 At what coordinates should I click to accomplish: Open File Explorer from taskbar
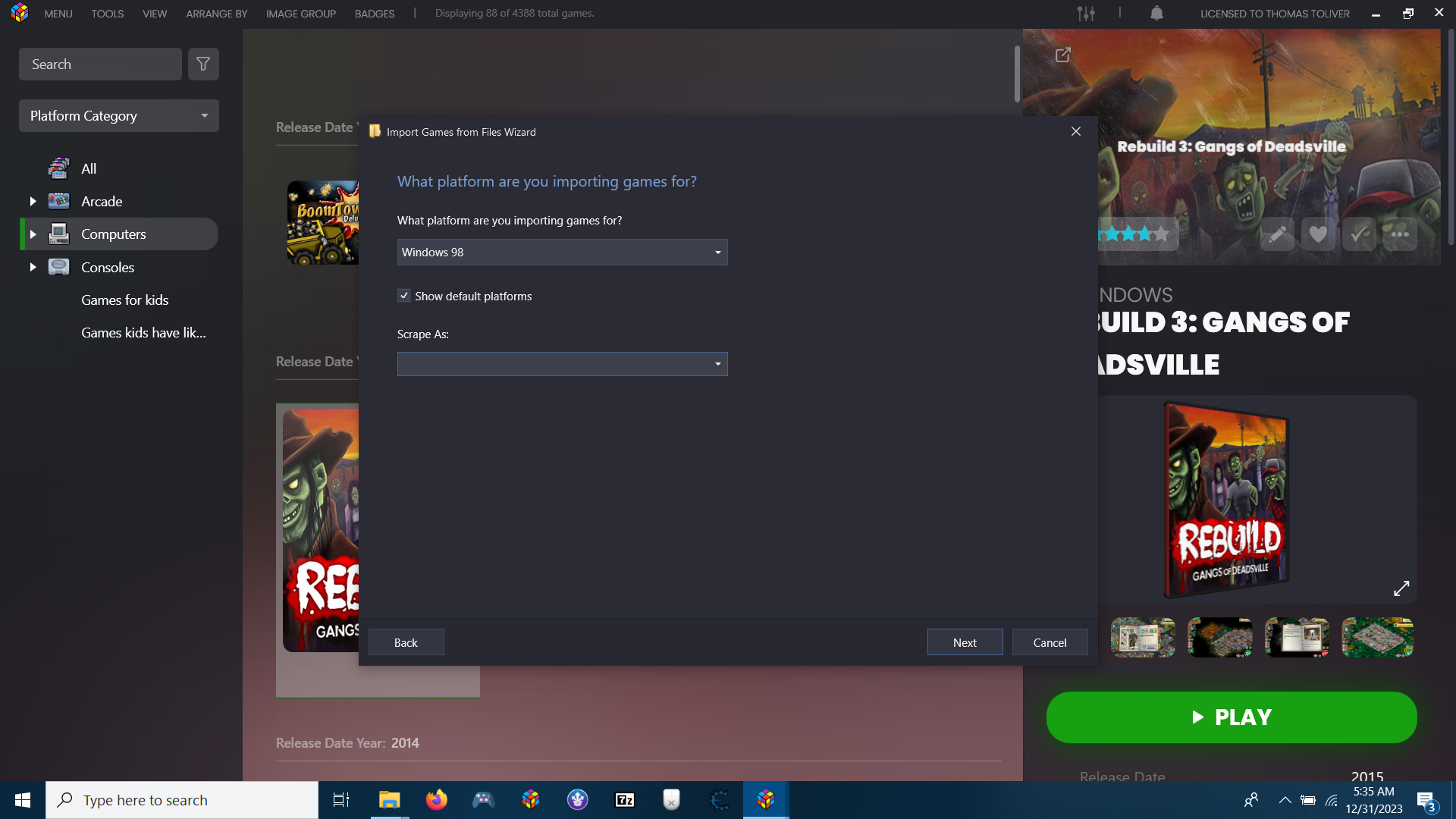tap(390, 800)
